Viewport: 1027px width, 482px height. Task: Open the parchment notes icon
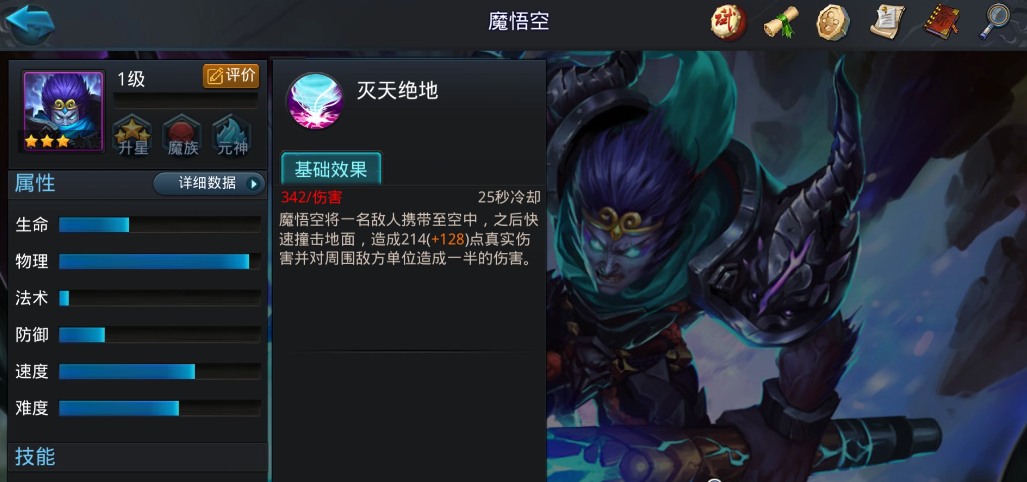tap(887, 22)
